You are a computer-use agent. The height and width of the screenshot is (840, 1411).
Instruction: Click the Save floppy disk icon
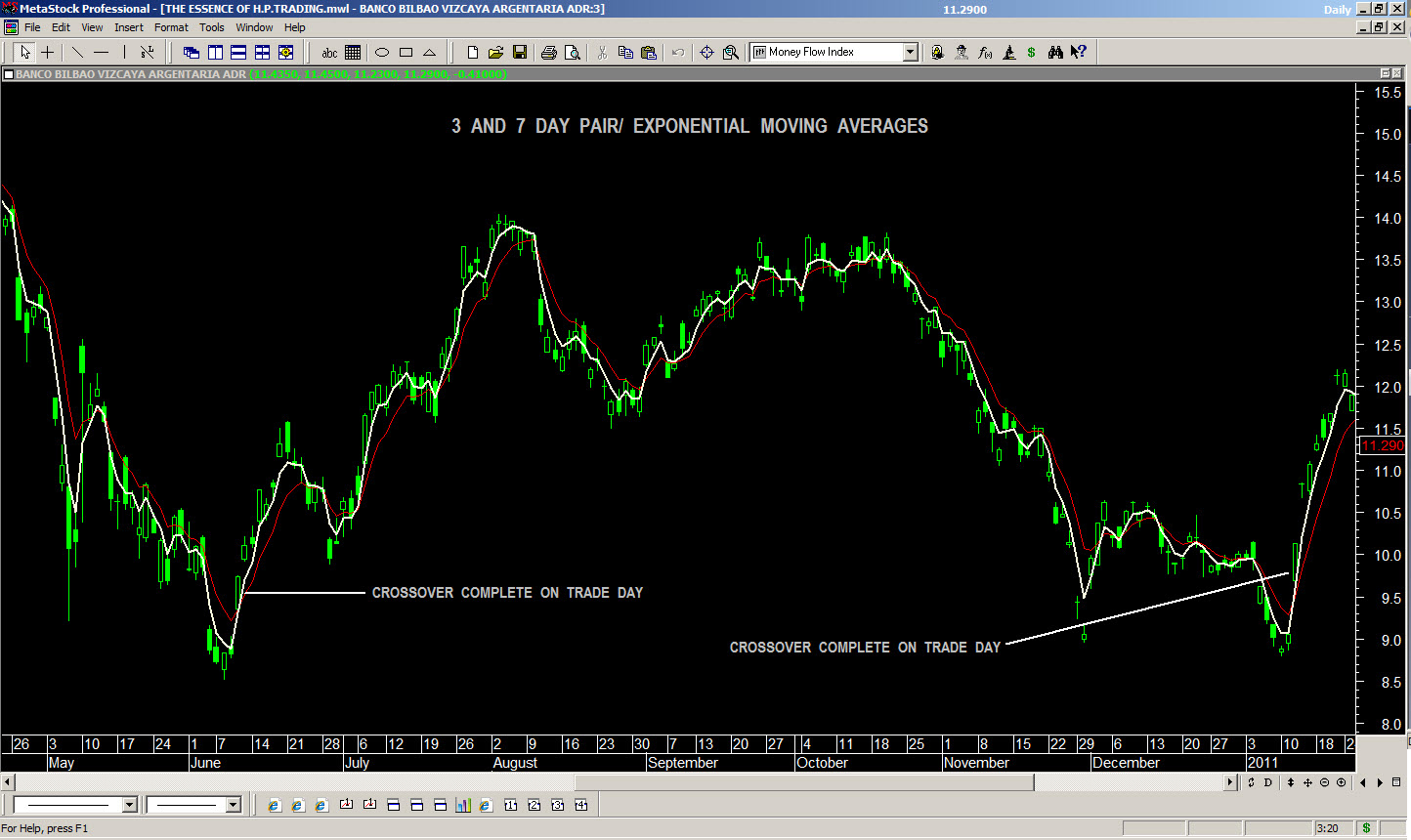tap(520, 53)
